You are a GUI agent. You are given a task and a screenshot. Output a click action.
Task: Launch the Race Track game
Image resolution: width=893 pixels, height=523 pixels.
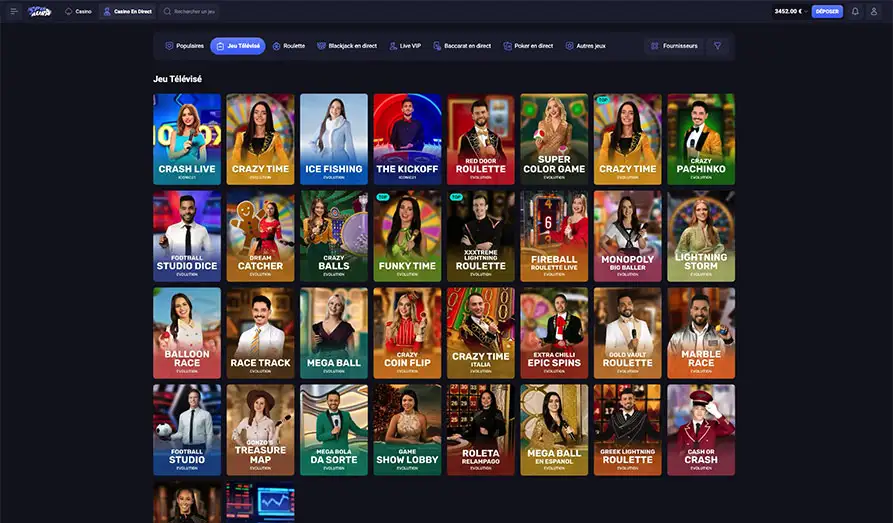pos(260,333)
